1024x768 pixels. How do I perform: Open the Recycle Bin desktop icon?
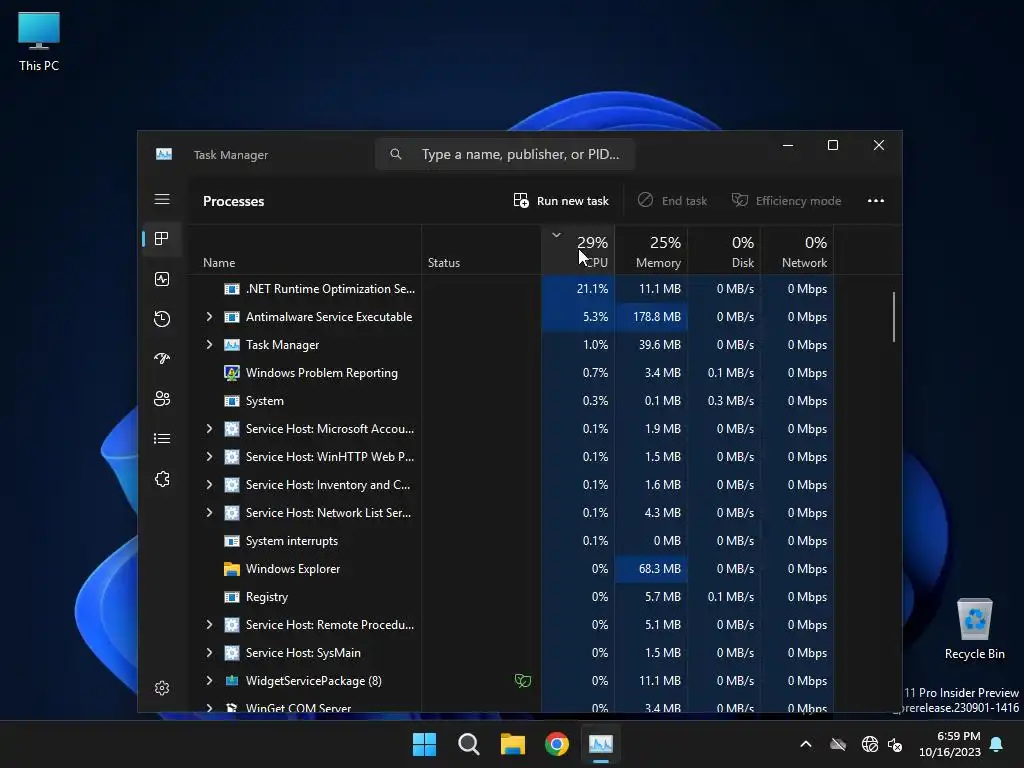click(974, 630)
